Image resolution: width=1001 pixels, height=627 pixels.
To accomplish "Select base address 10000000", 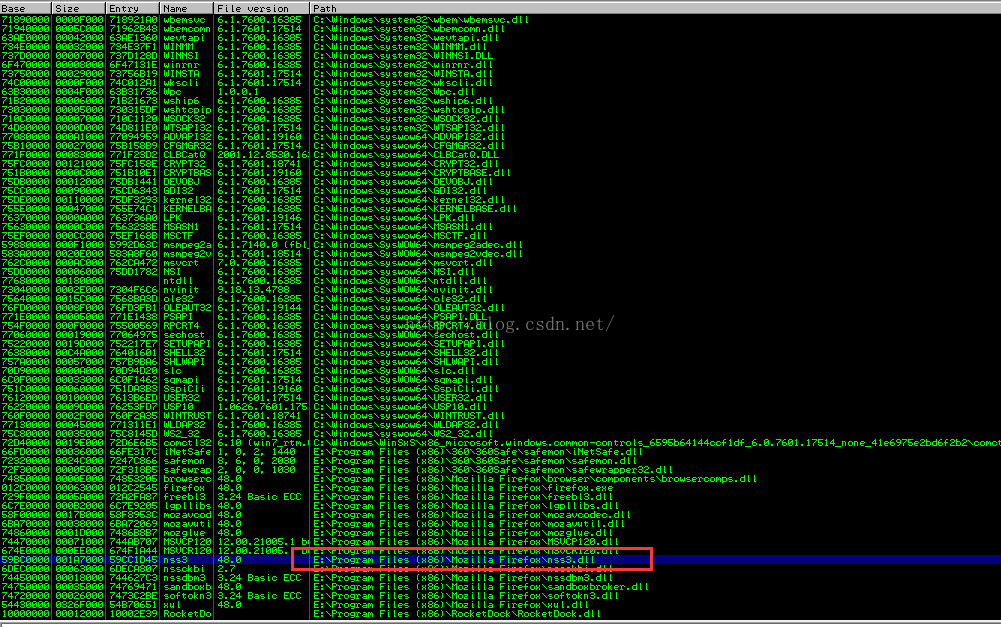I will coord(26,614).
